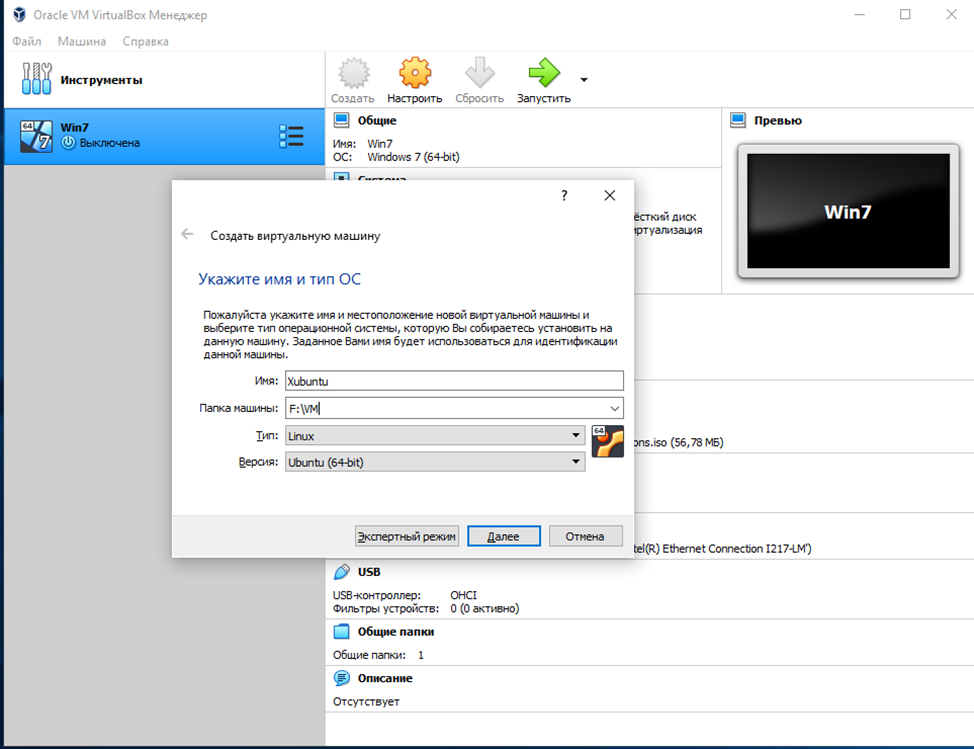The height and width of the screenshot is (749, 974).
Task: Expand the Запустить dropdown arrow
Action: (x=584, y=79)
